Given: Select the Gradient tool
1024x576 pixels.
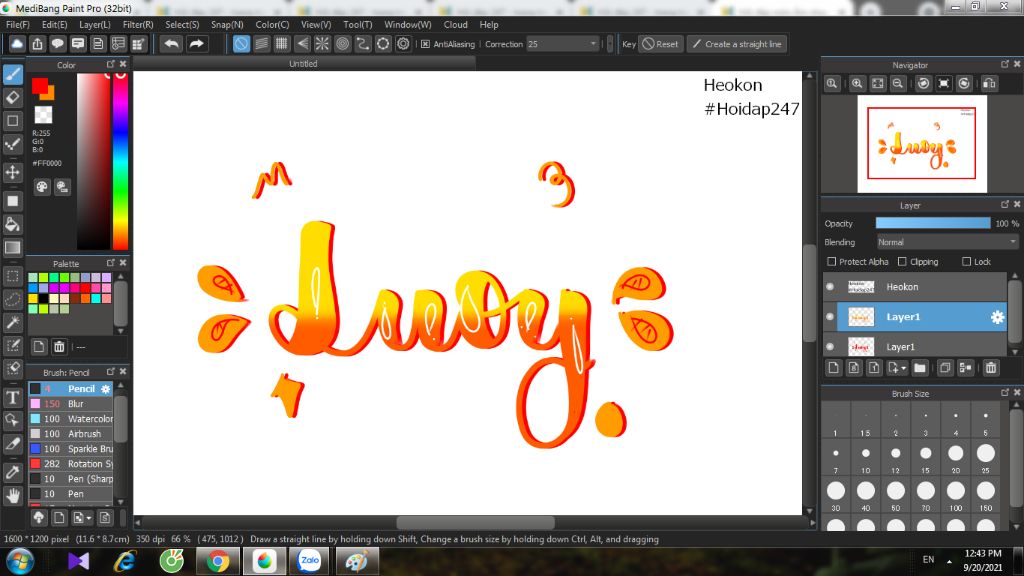Looking at the screenshot, I should pyautogui.click(x=12, y=248).
